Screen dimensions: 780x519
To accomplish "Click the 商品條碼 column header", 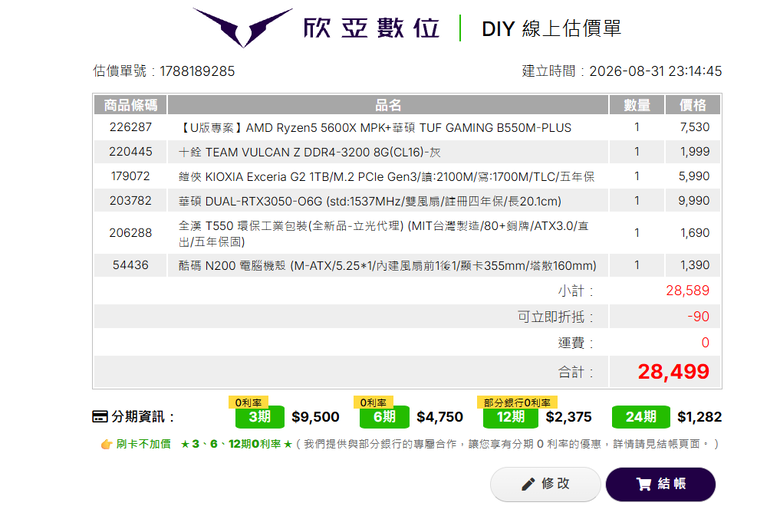I will [130, 105].
